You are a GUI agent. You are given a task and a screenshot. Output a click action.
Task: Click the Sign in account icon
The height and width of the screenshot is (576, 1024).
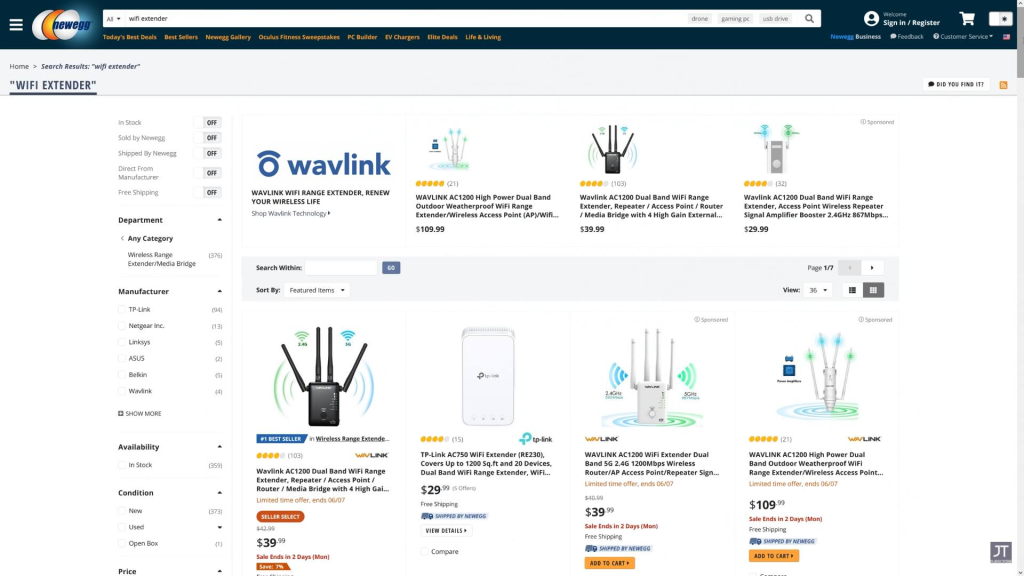click(x=871, y=19)
